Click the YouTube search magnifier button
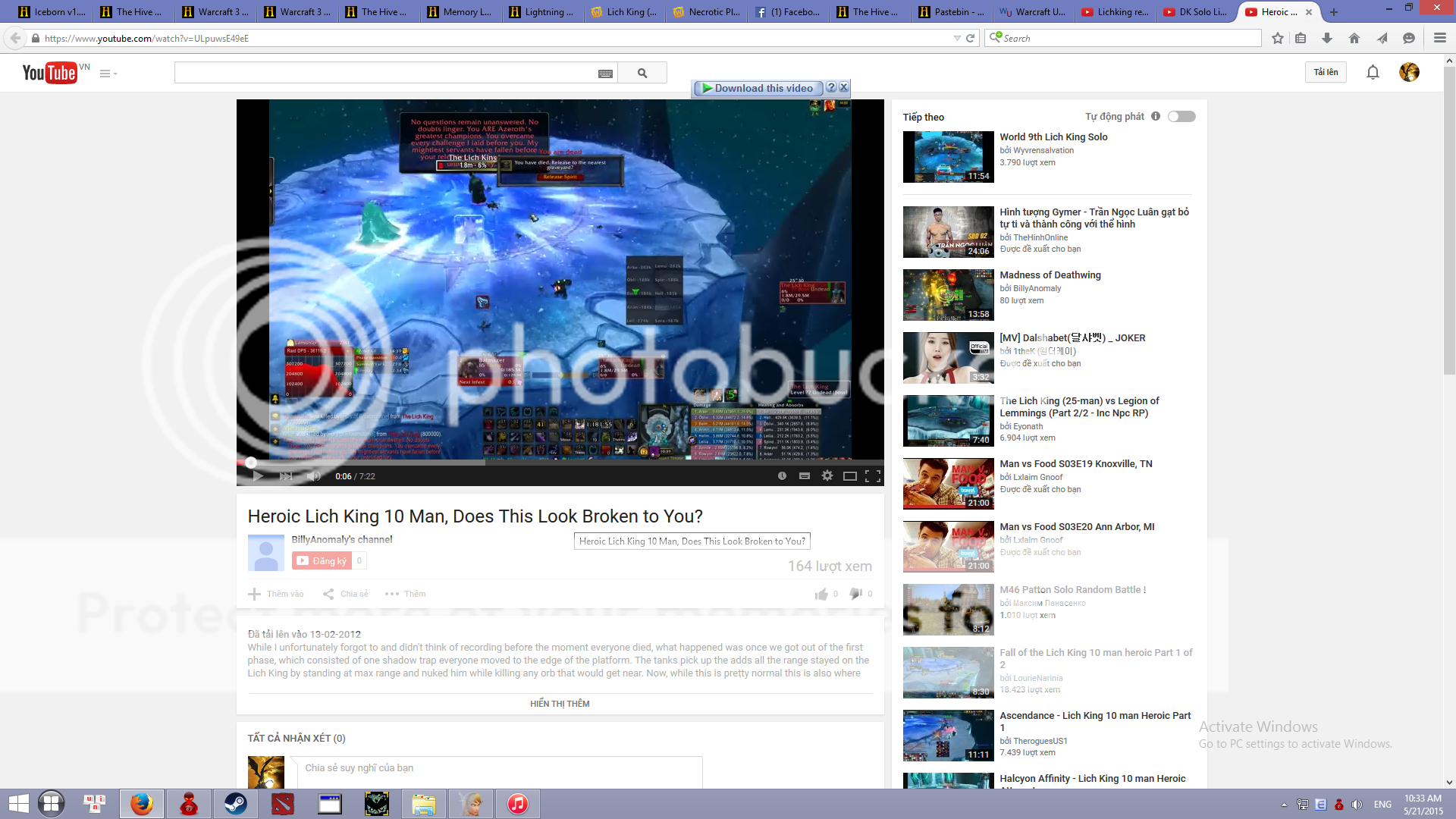This screenshot has height=819, width=1456. pos(642,73)
